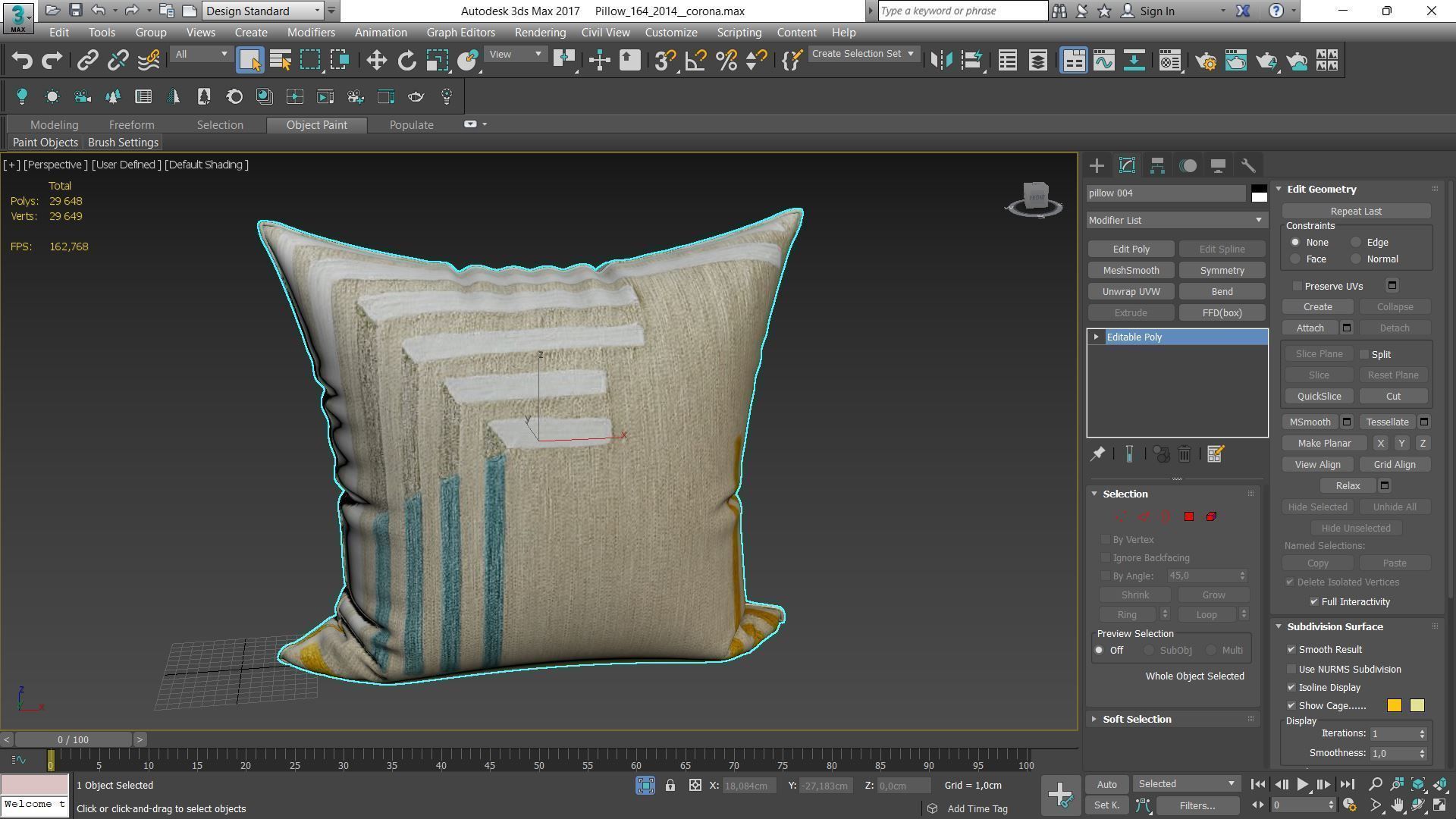Uncheck the Smooth Result checkbox
This screenshot has height=819, width=1456.
click(1291, 650)
